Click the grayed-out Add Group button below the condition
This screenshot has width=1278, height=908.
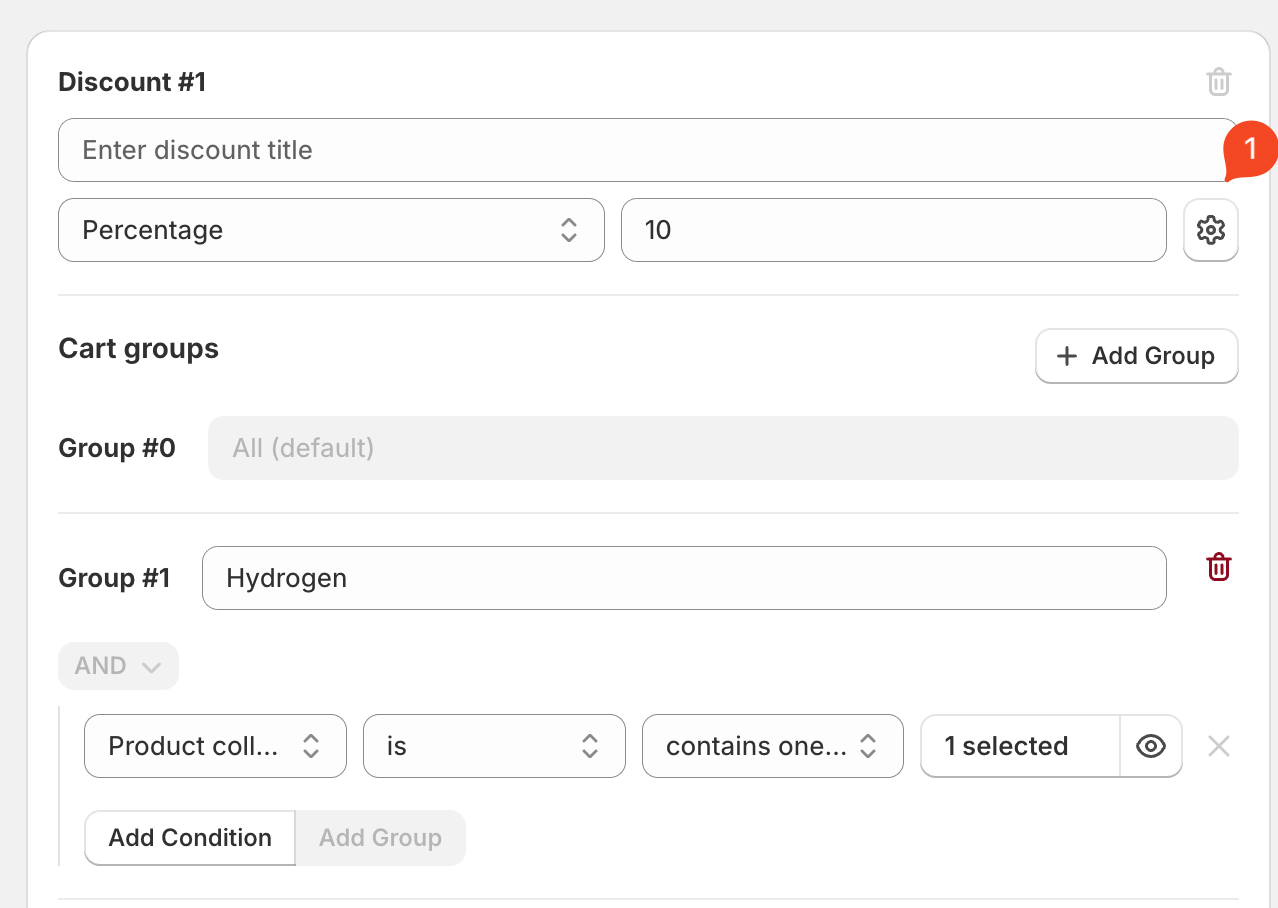click(x=380, y=838)
